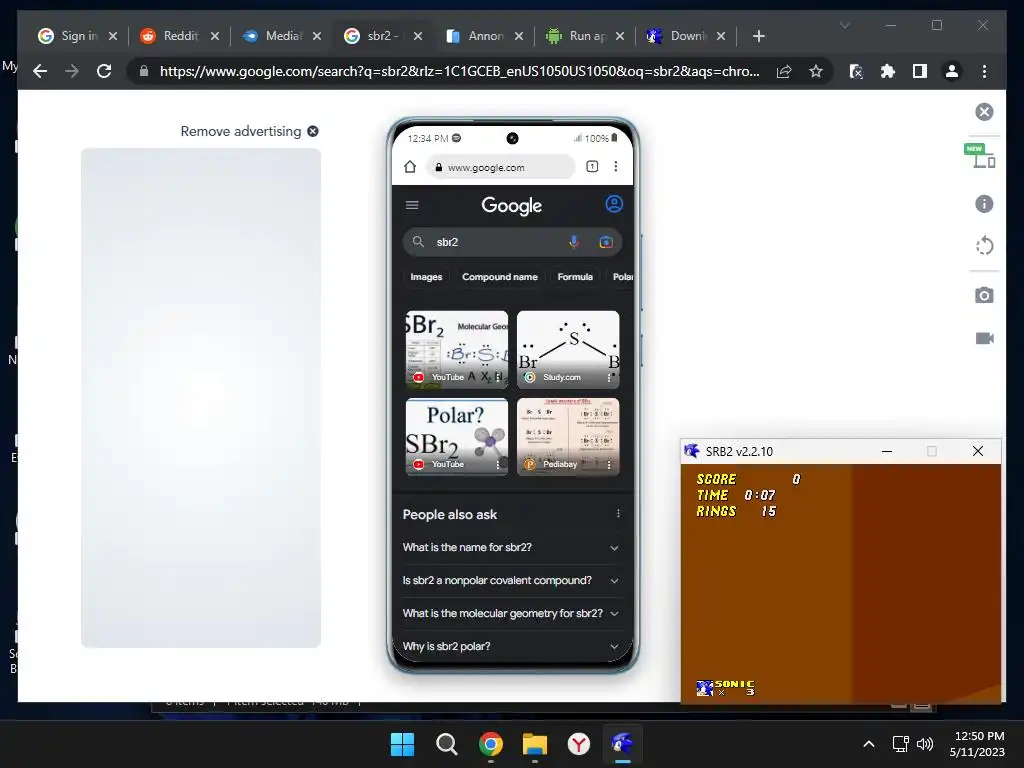Image resolution: width=1024 pixels, height=768 pixels.
Task: Open Chrome three-dot menu
Action: click(x=984, y=71)
